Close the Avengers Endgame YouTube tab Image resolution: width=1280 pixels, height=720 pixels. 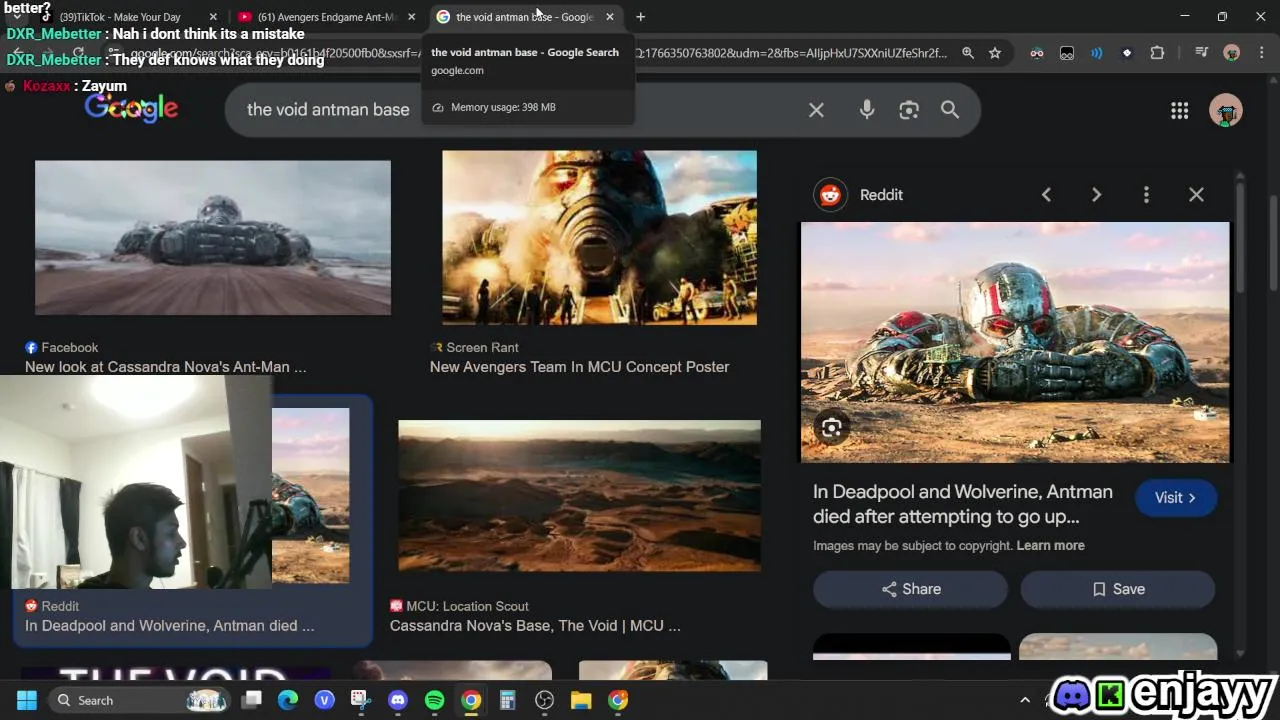tap(411, 17)
